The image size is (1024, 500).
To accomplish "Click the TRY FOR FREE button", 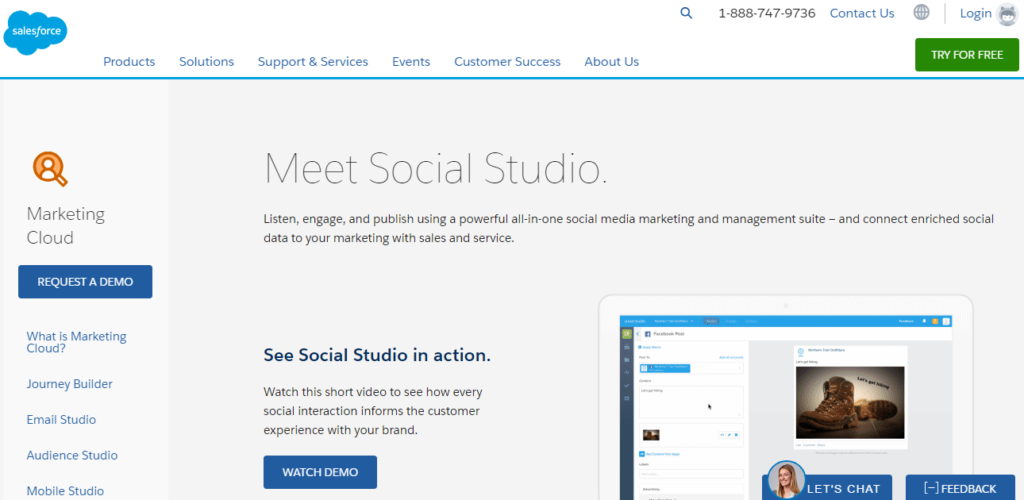I will coord(967,55).
